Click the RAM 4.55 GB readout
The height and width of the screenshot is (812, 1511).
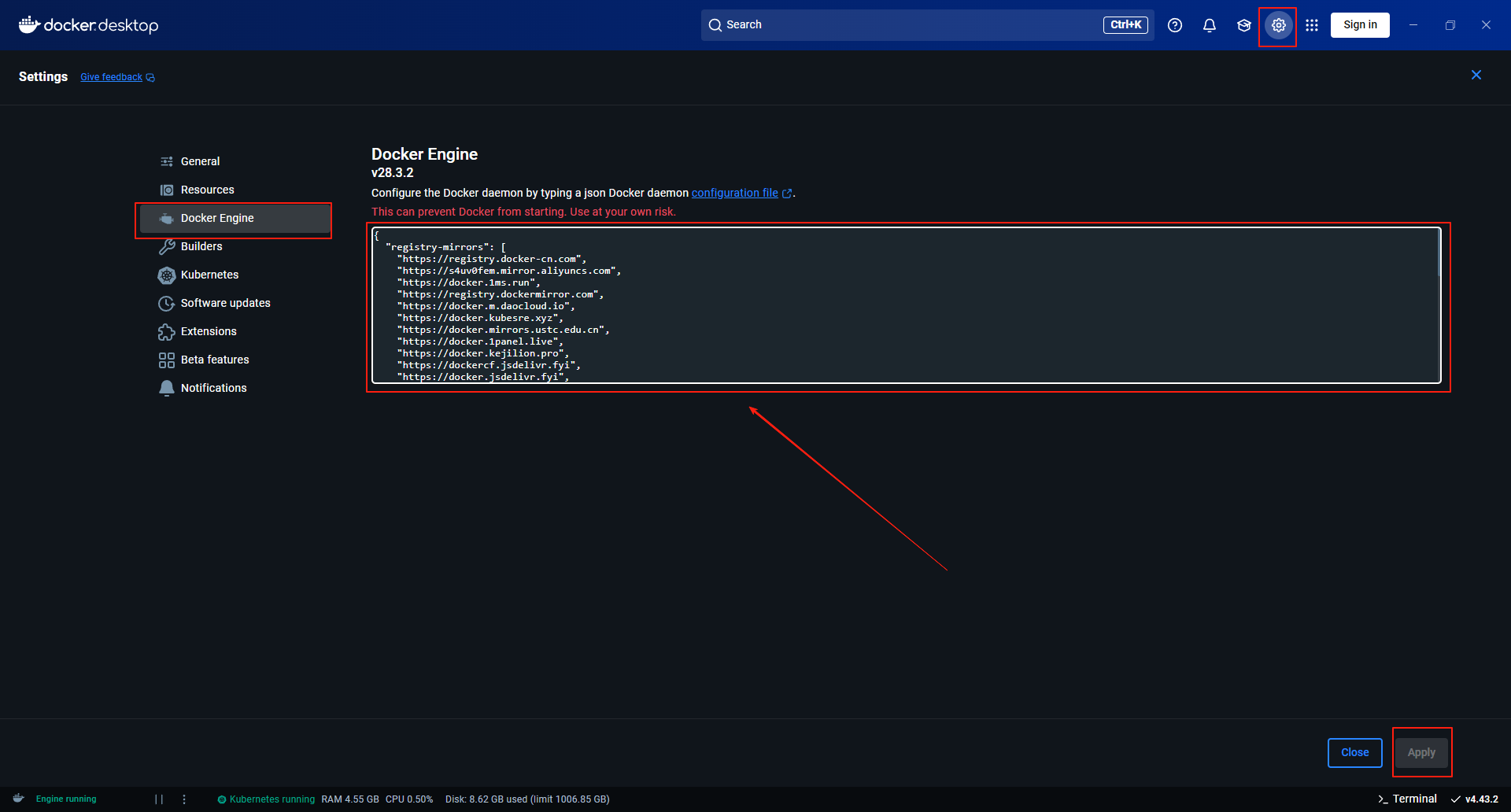tap(350, 799)
